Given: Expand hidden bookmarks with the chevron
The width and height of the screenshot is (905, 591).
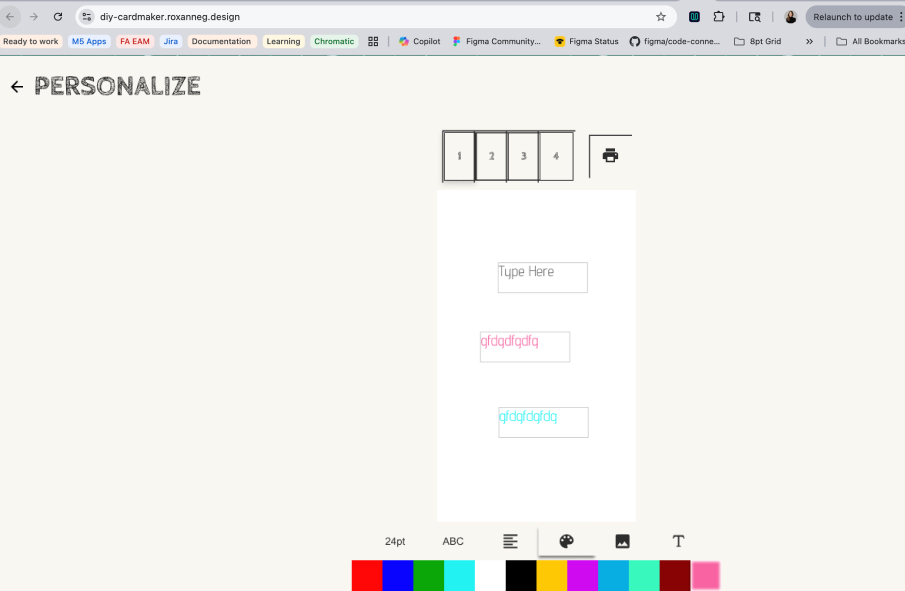Looking at the screenshot, I should [808, 41].
